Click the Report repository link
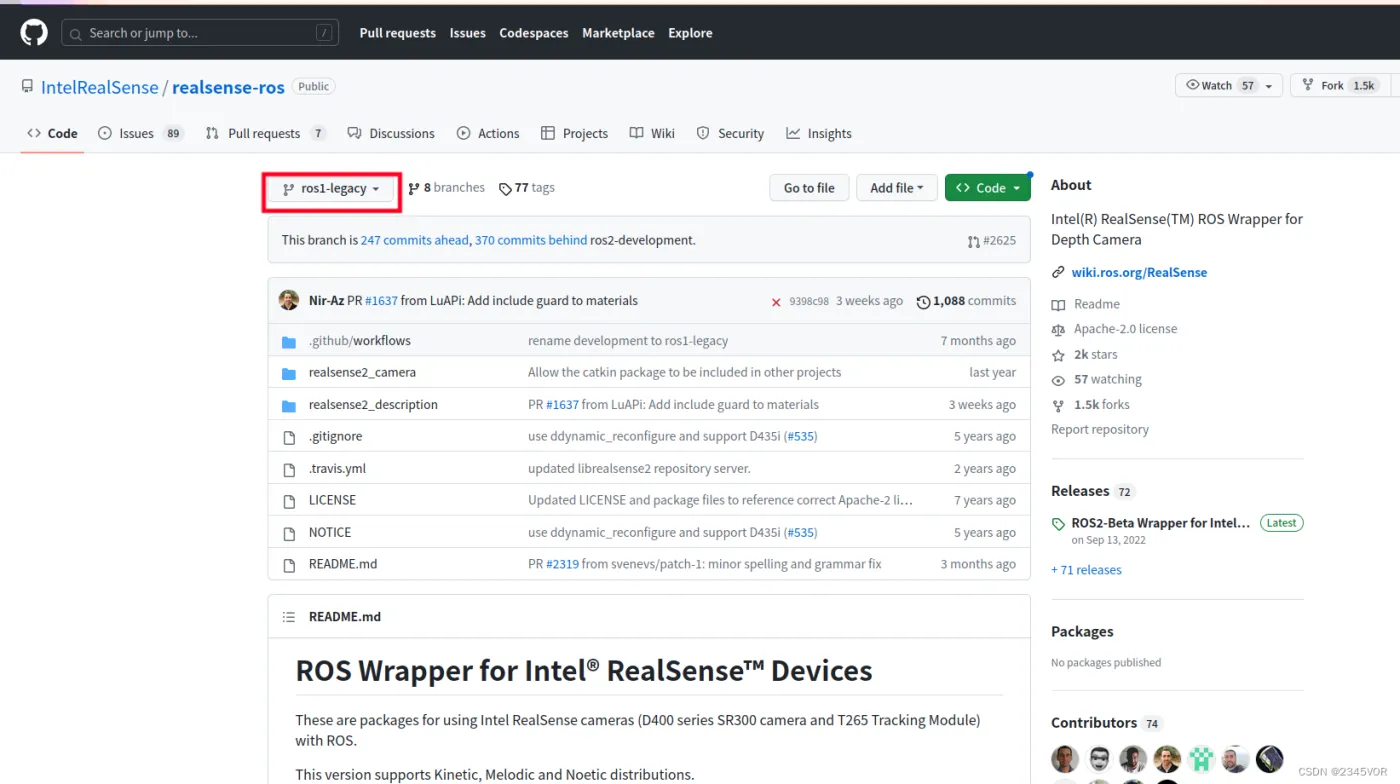 (x=1100, y=430)
